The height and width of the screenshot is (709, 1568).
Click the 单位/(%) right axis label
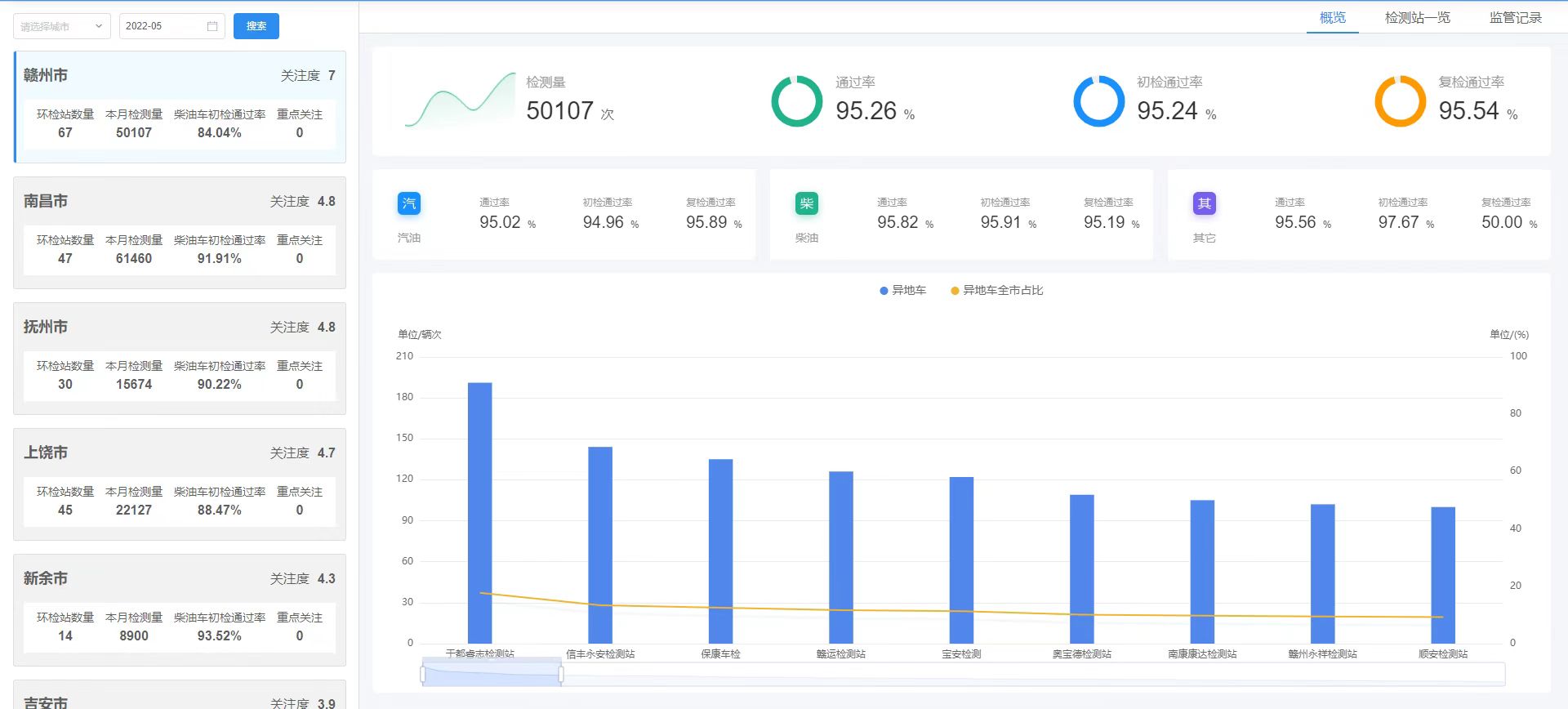click(1509, 334)
